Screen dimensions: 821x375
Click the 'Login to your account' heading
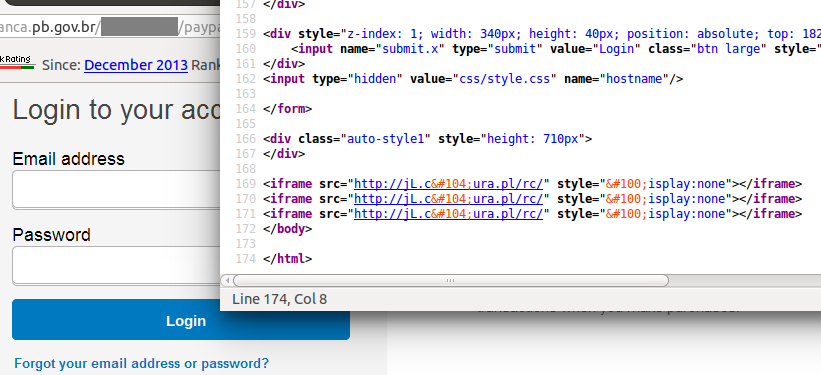point(116,110)
